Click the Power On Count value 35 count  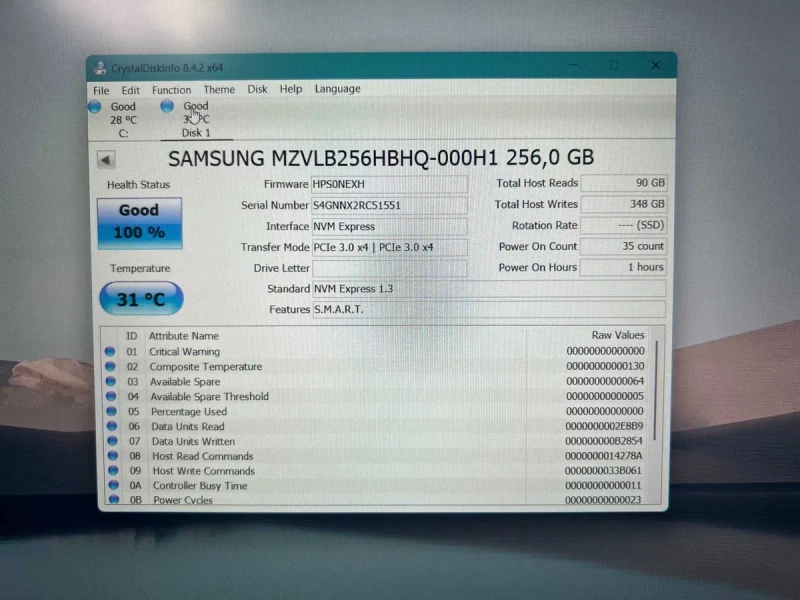click(x=623, y=246)
